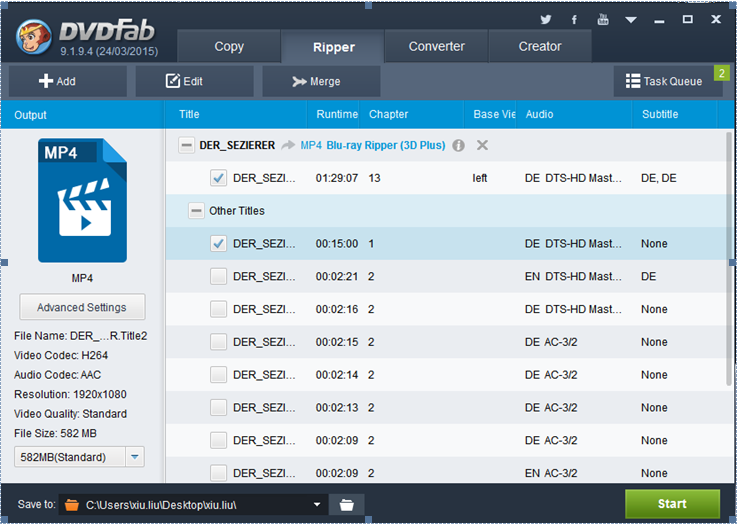
Task: Click chapter count 13 in main title row
Action: click(374, 178)
